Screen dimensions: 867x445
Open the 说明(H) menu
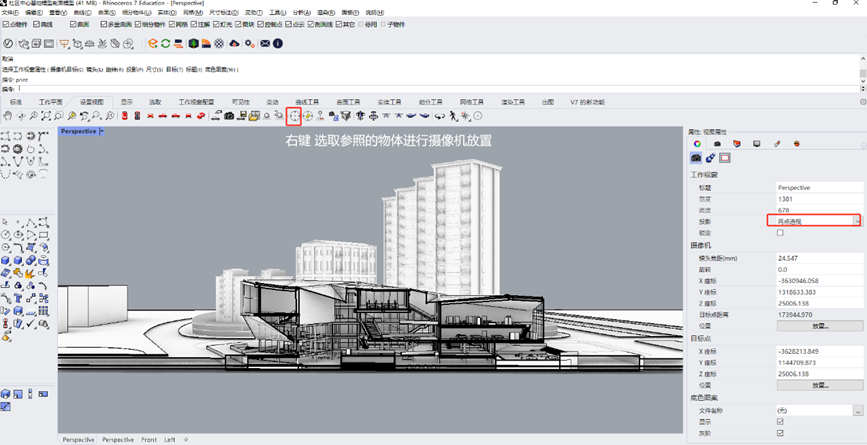tap(375, 12)
